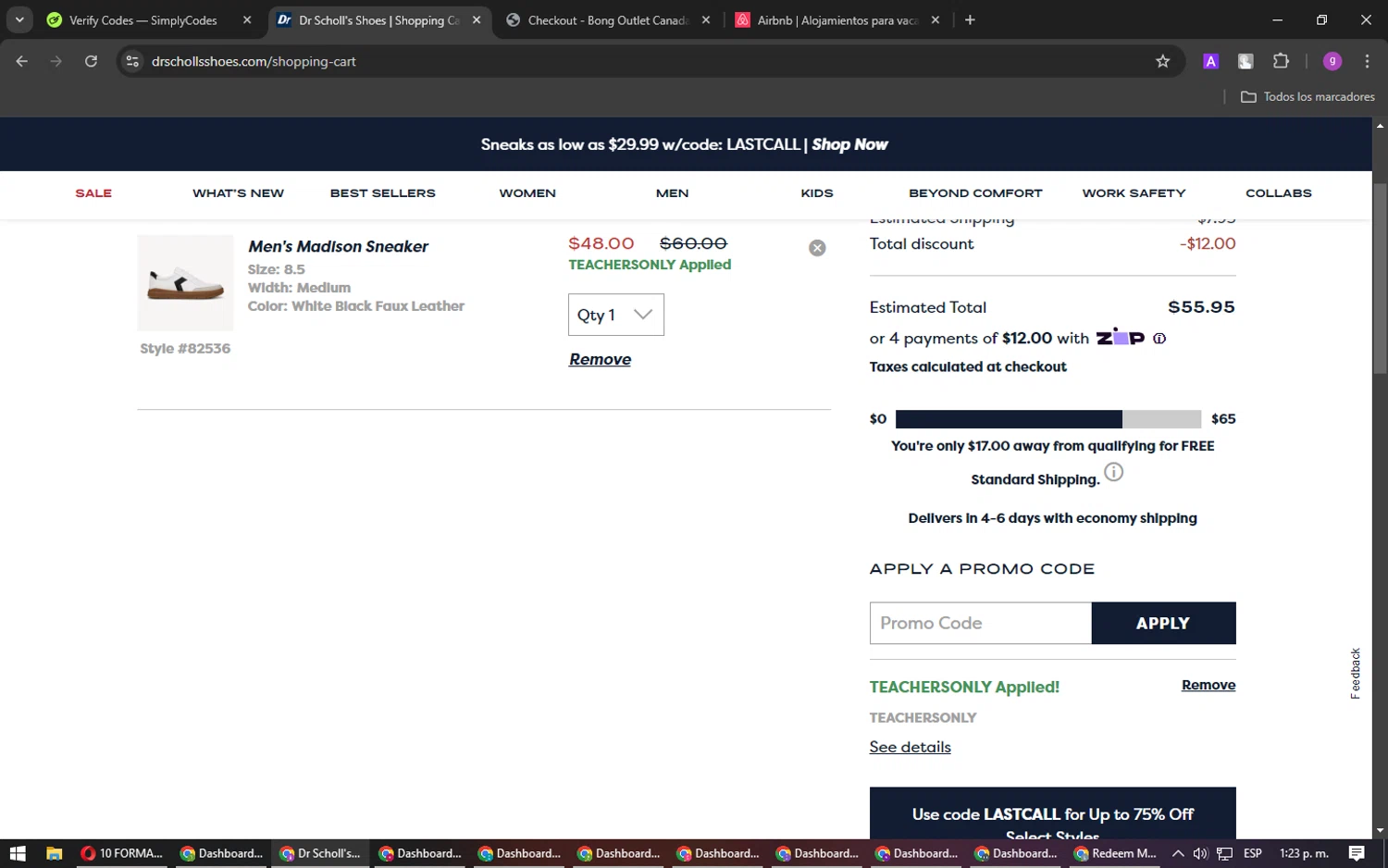The width and height of the screenshot is (1388, 868).
Task: Click the clock showing 1:23 p. m.
Action: (x=1303, y=853)
